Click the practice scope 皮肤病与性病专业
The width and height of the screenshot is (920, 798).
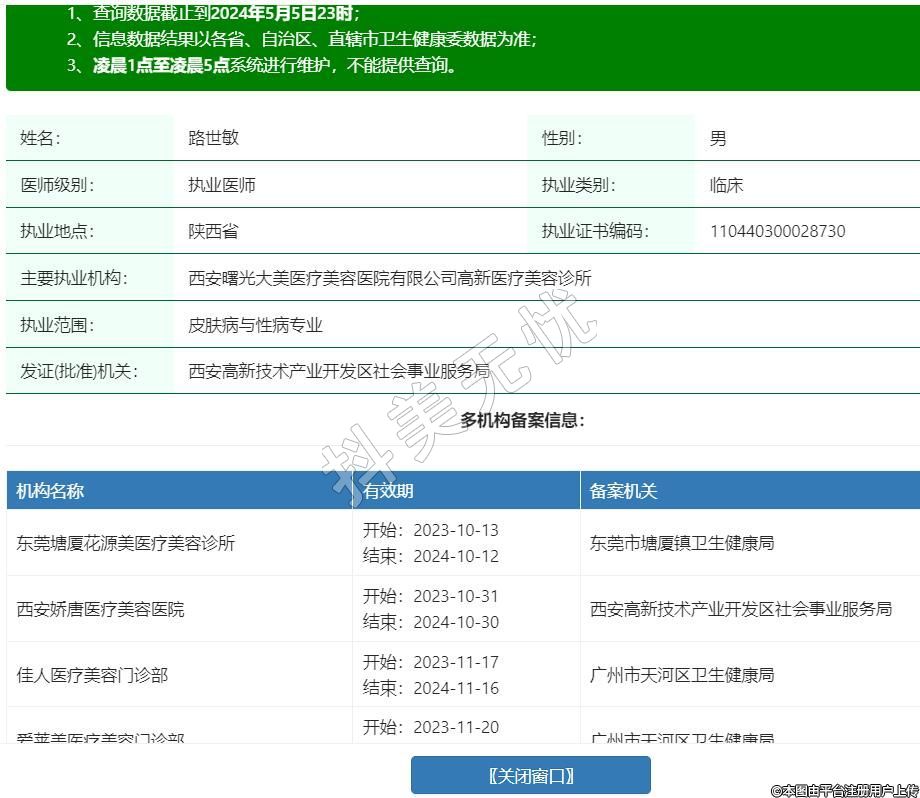click(255, 325)
